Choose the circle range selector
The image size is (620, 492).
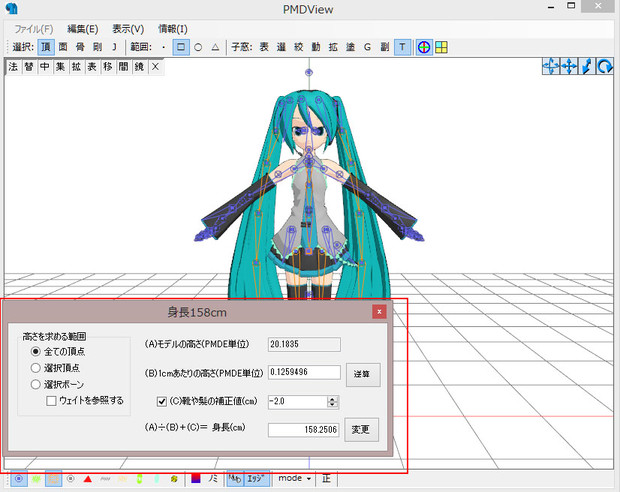(198, 47)
